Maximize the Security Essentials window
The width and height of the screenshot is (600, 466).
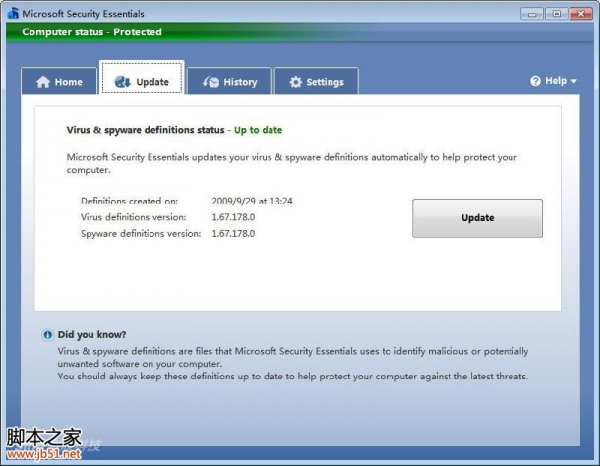click(x=557, y=14)
